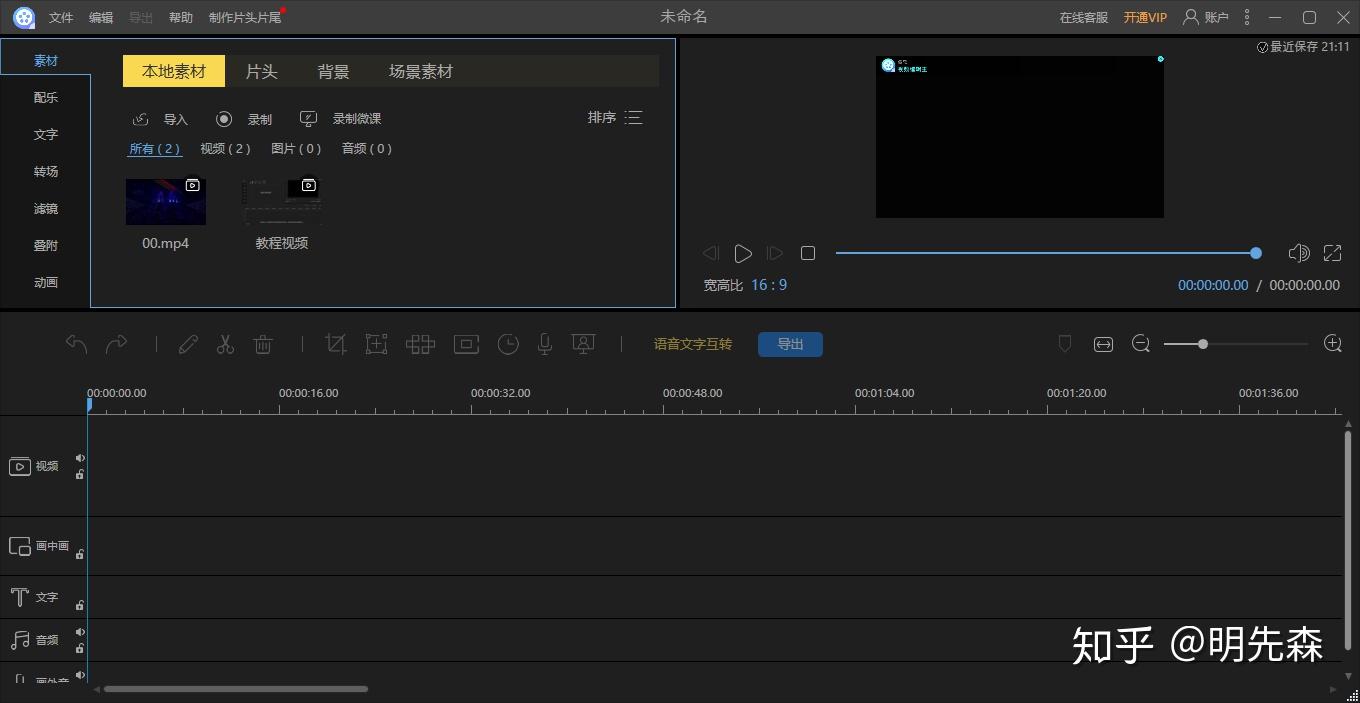The image size is (1360, 703).
Task: Click the clock duration icon
Action: point(508,343)
